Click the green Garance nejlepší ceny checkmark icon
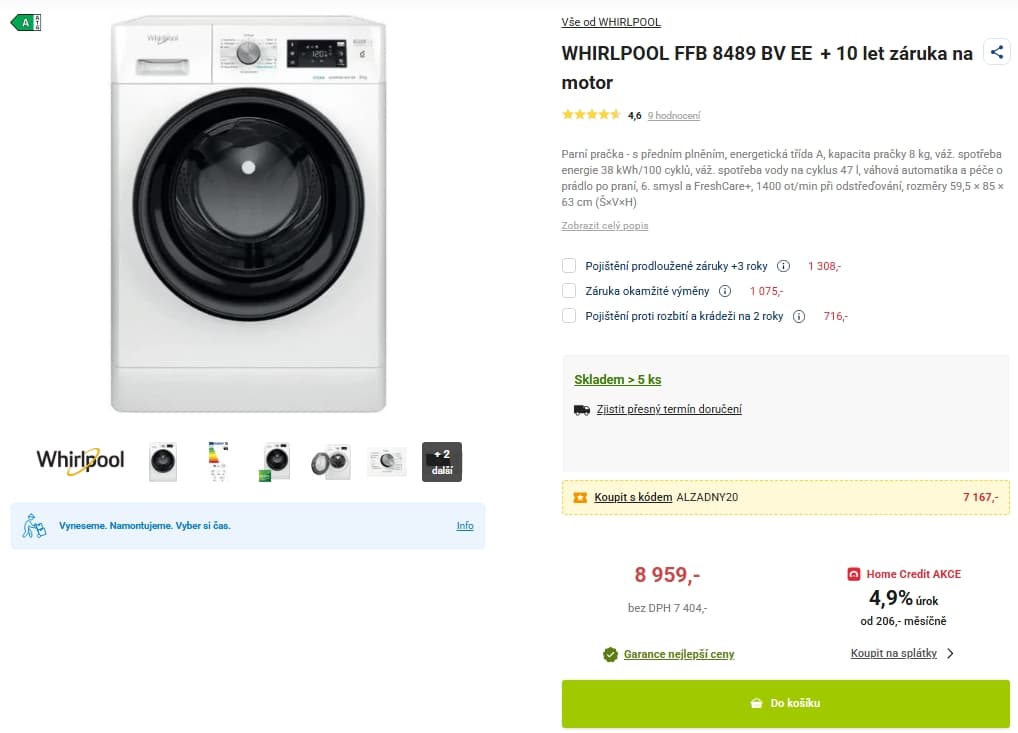Viewport: 1018px width, 733px height. 609,654
